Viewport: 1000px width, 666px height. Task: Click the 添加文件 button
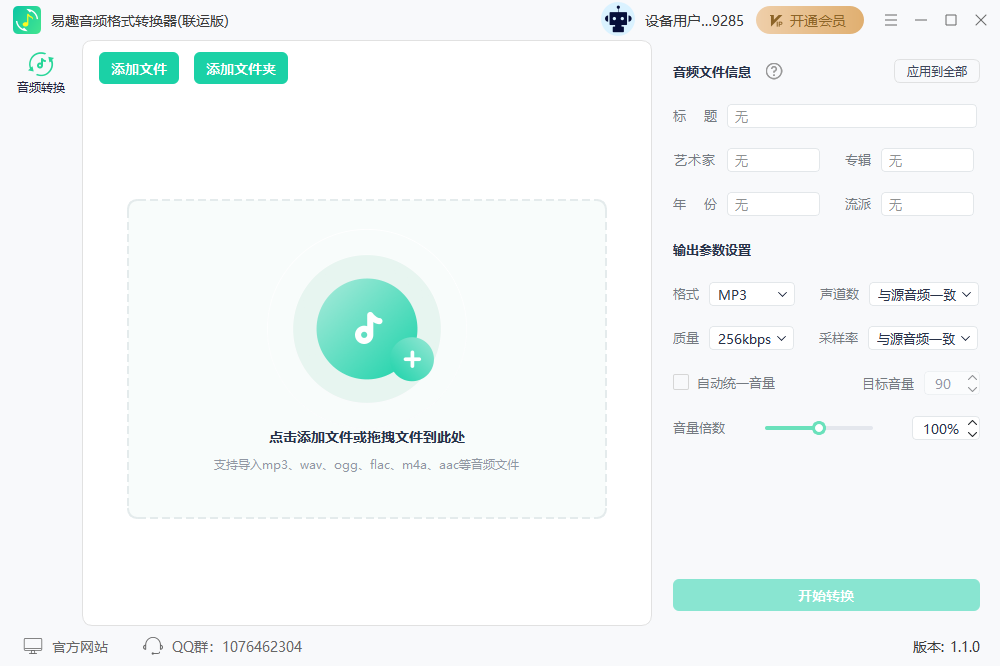coord(139,69)
